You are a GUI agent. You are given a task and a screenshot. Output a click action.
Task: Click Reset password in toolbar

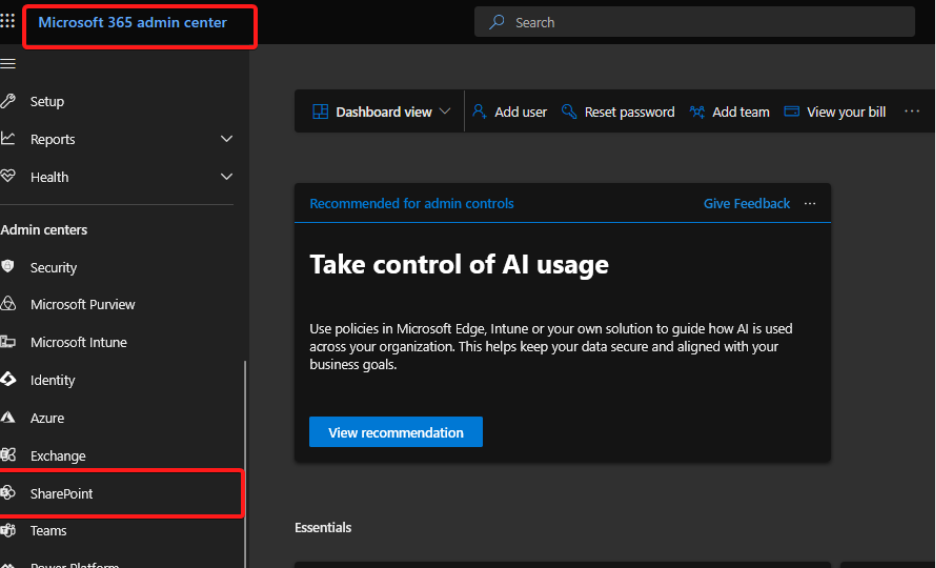pyautogui.click(x=618, y=112)
